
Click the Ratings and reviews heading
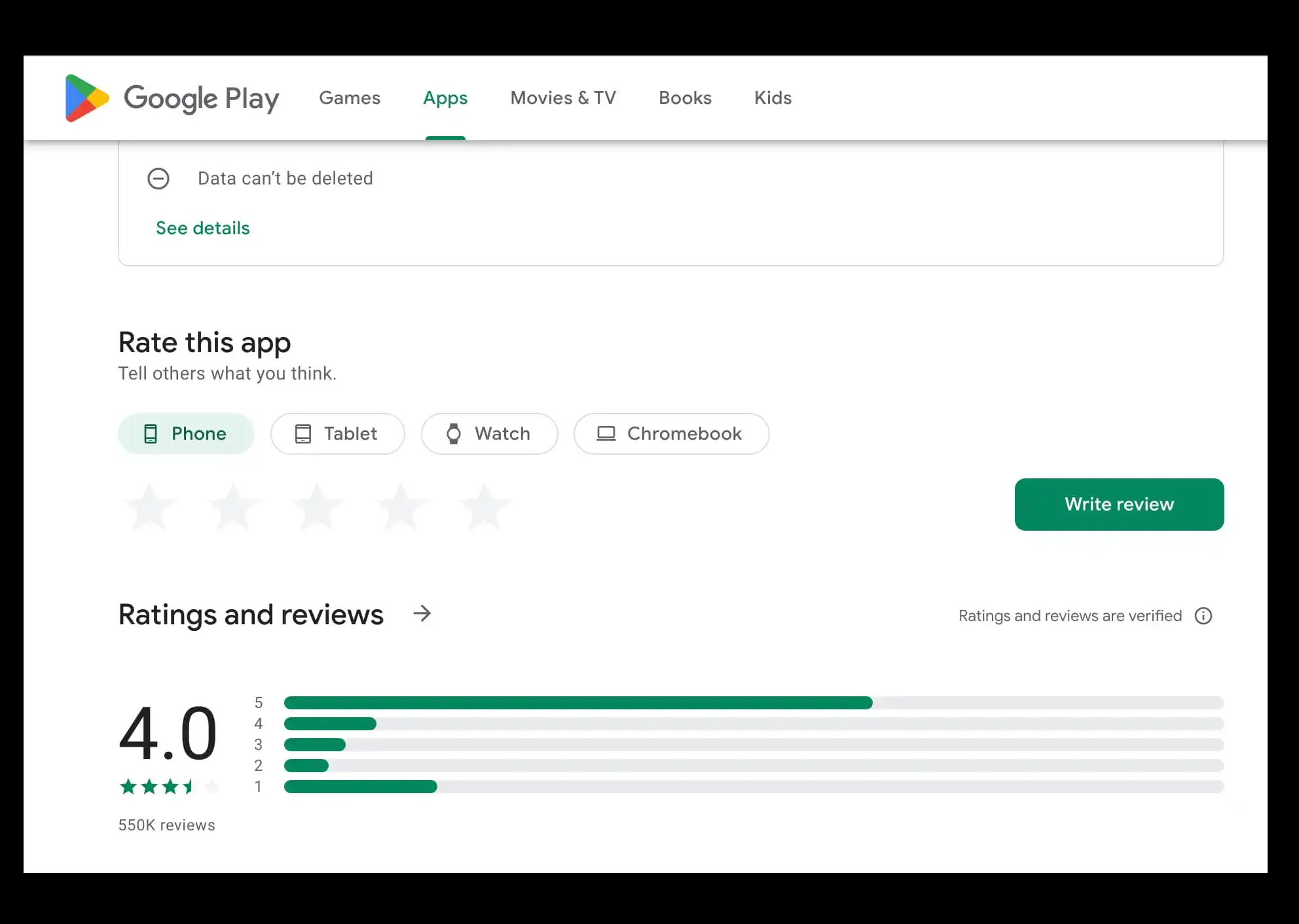(x=251, y=615)
